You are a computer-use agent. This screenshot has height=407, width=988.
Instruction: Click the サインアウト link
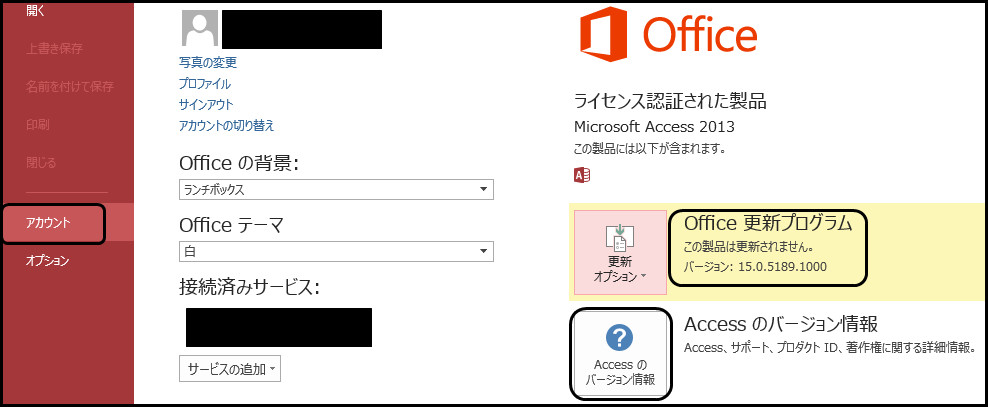click(205, 105)
